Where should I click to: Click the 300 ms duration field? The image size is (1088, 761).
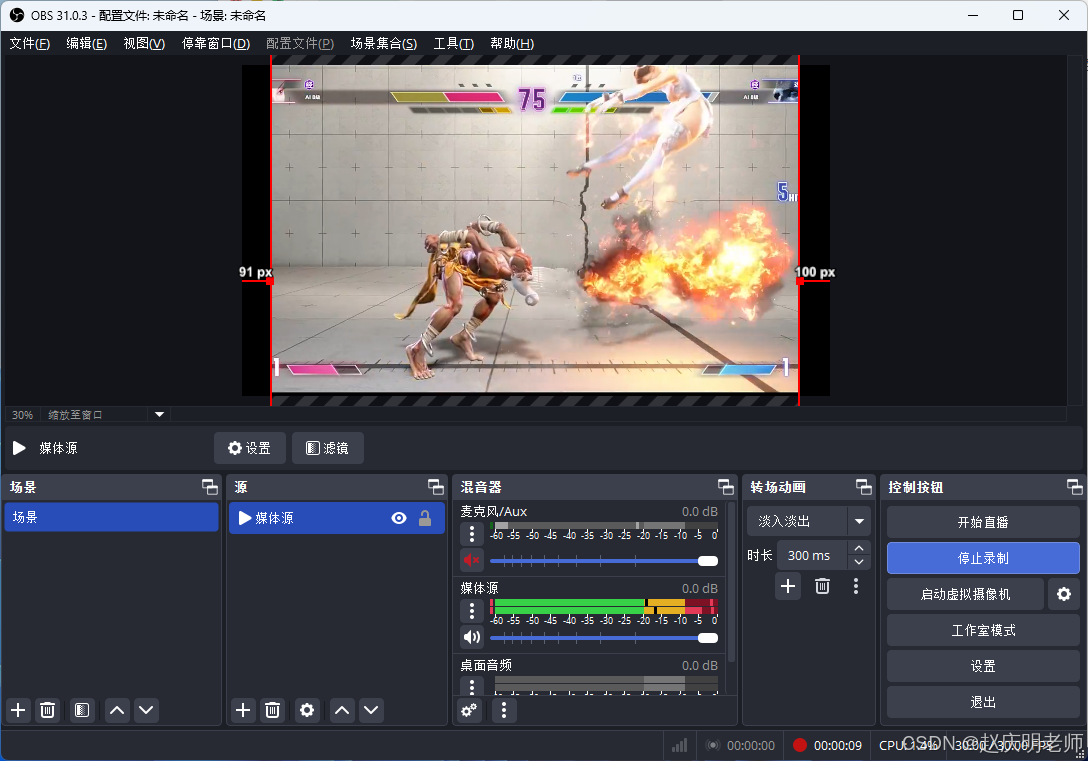pos(812,556)
